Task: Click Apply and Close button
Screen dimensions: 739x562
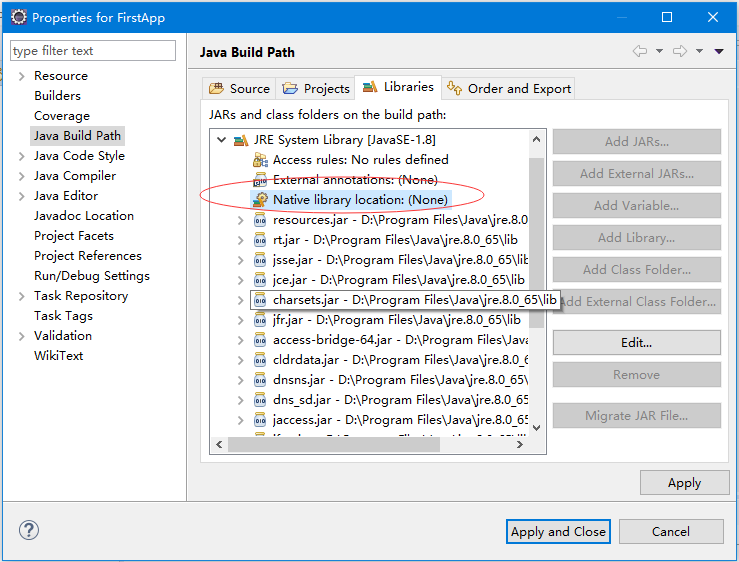Action: (558, 531)
